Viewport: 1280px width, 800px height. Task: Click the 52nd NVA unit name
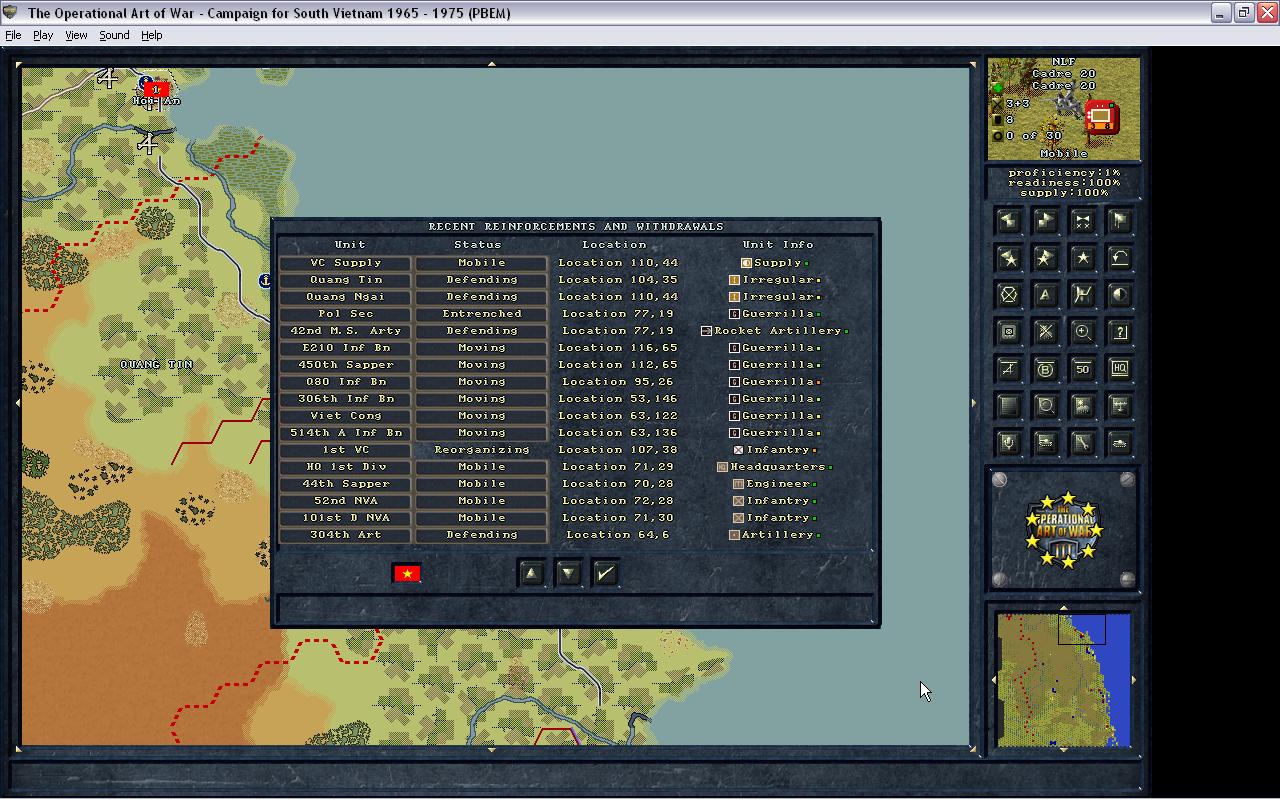tap(345, 501)
